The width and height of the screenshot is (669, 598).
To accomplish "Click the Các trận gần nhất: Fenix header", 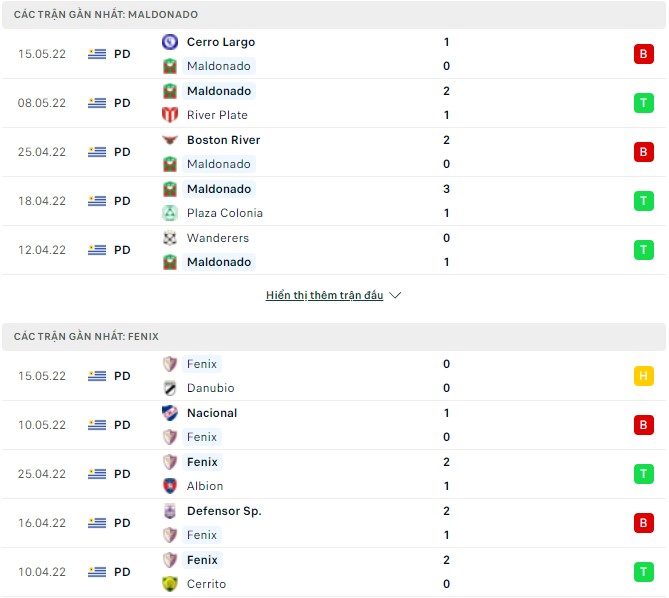I will tap(87, 337).
